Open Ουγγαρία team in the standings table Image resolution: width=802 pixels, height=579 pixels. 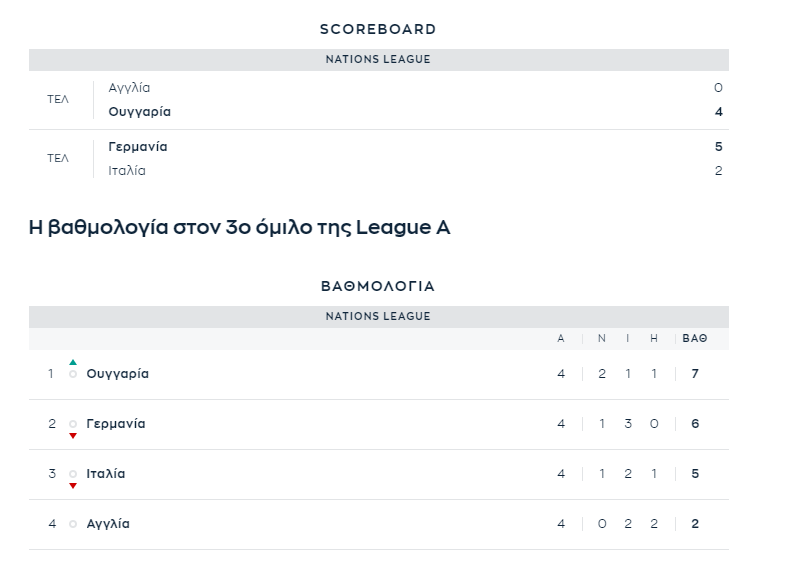click(x=118, y=374)
